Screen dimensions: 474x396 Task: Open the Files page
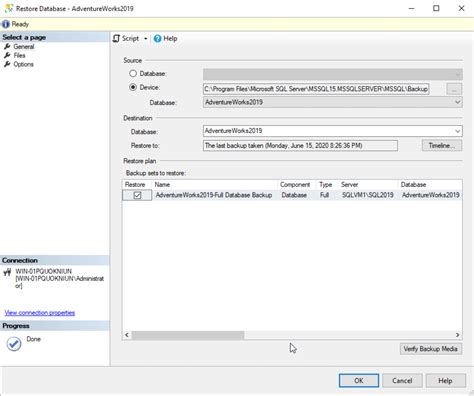click(19, 55)
